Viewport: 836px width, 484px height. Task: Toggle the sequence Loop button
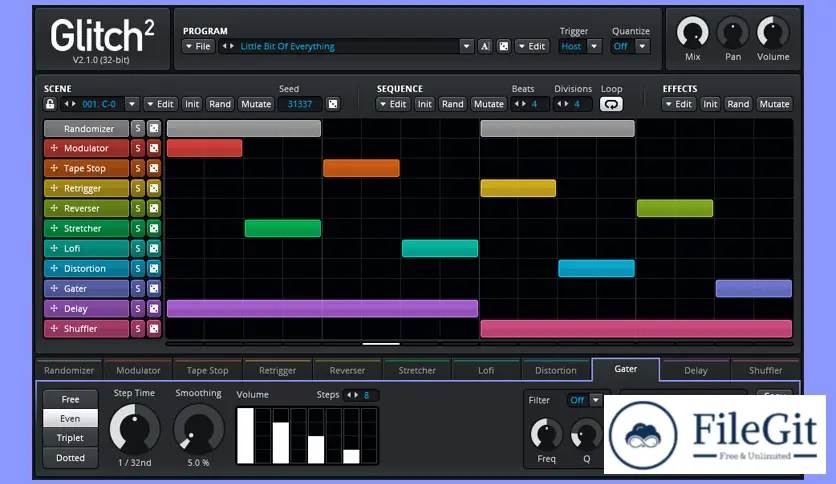[x=611, y=104]
